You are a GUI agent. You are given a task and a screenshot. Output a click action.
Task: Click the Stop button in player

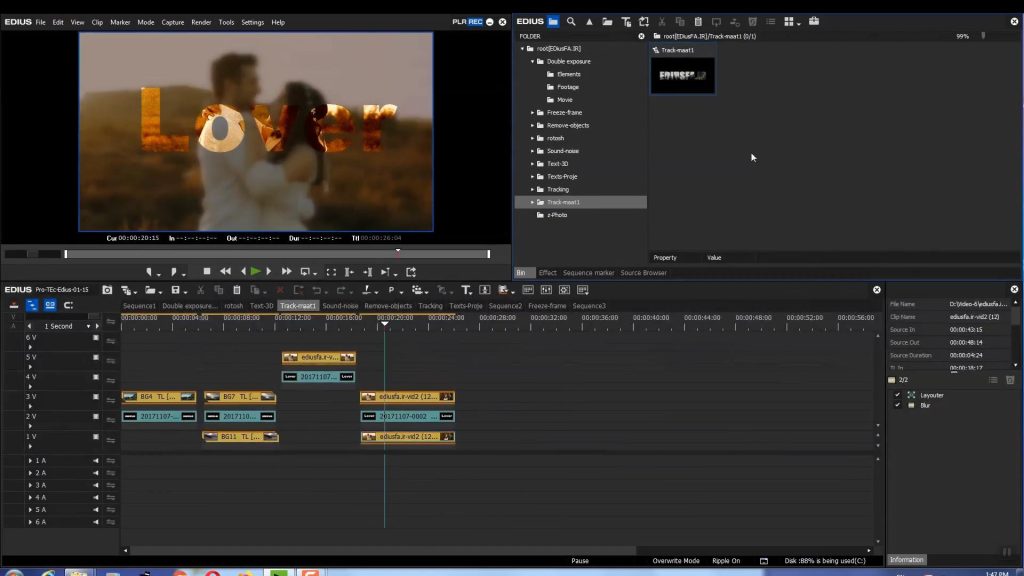[x=207, y=272]
